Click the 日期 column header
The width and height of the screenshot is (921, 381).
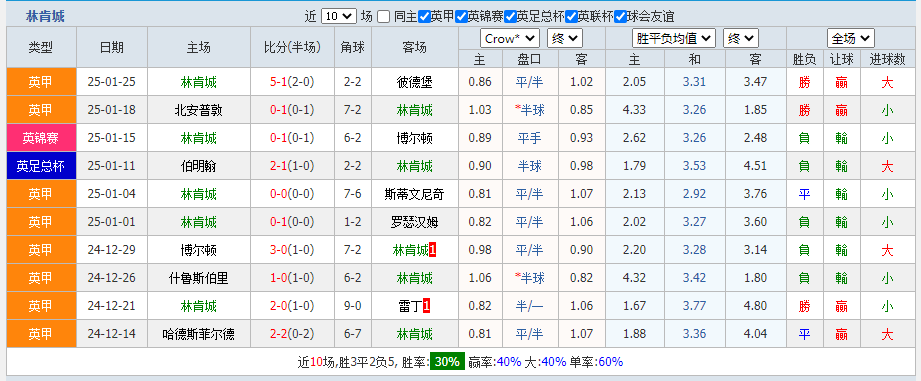pyautogui.click(x=112, y=48)
